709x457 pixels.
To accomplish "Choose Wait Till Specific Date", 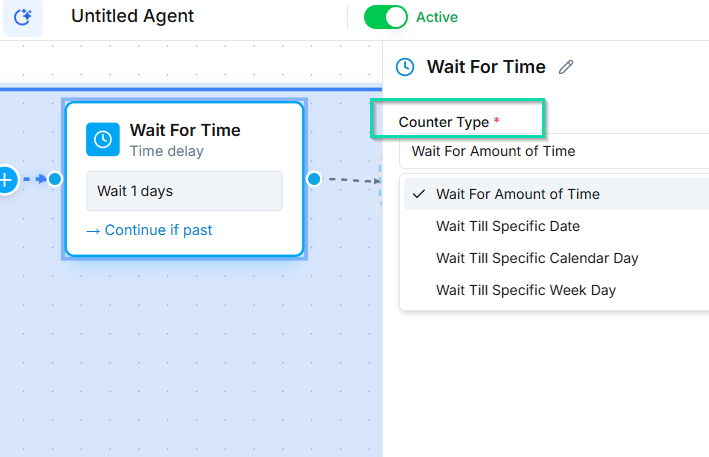I will [x=508, y=226].
